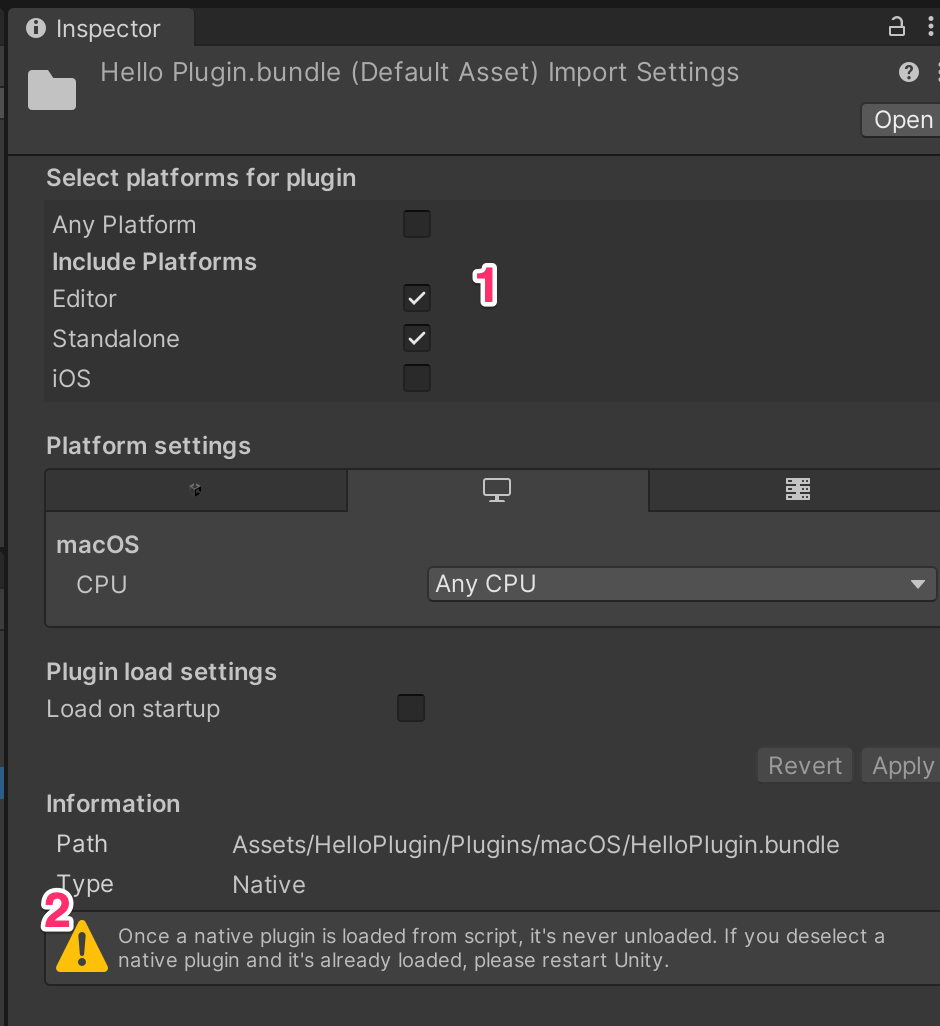Click the Revert button
This screenshot has width=940, height=1026.
coord(805,766)
